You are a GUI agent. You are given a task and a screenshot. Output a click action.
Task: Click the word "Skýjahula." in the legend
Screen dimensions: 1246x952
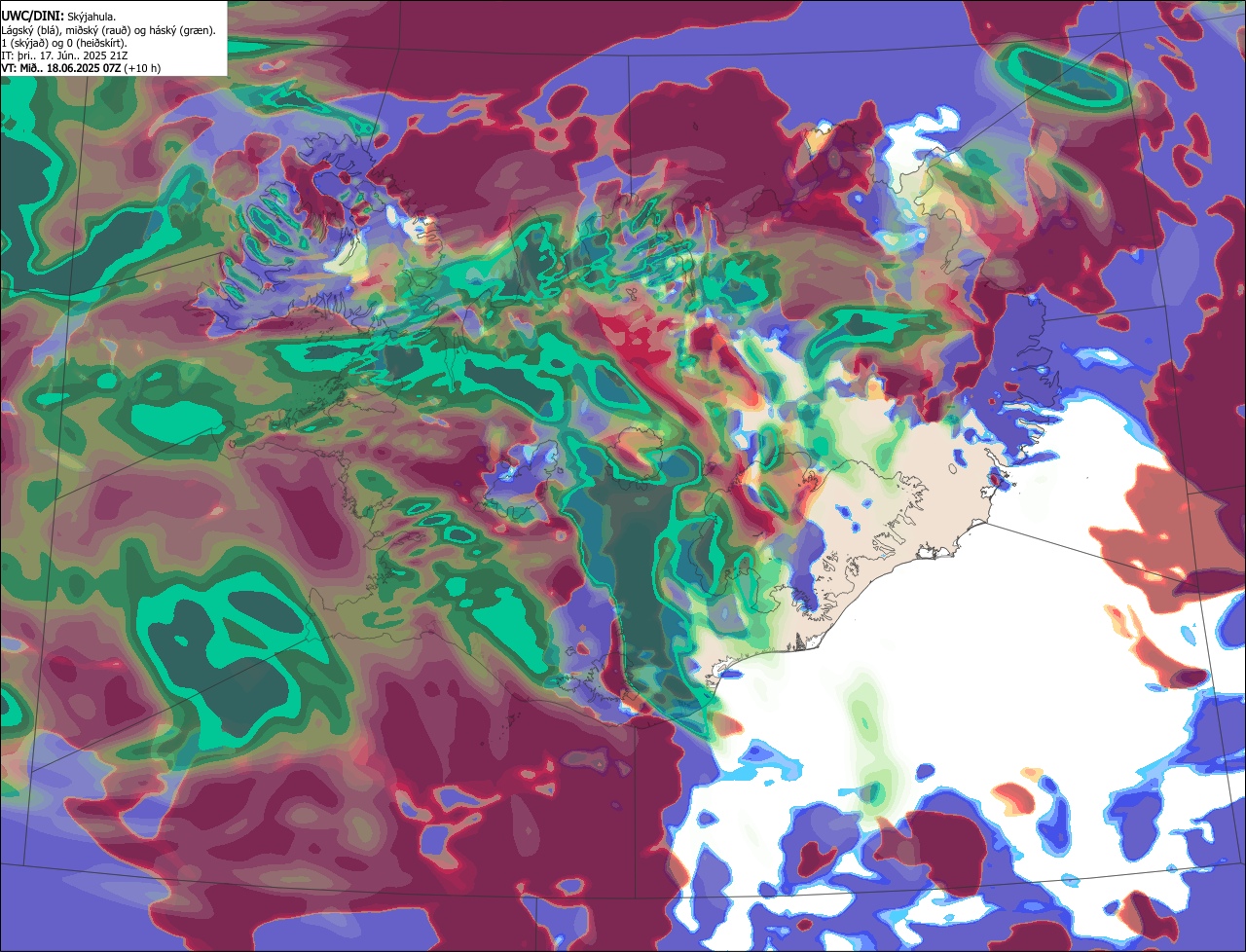point(92,18)
